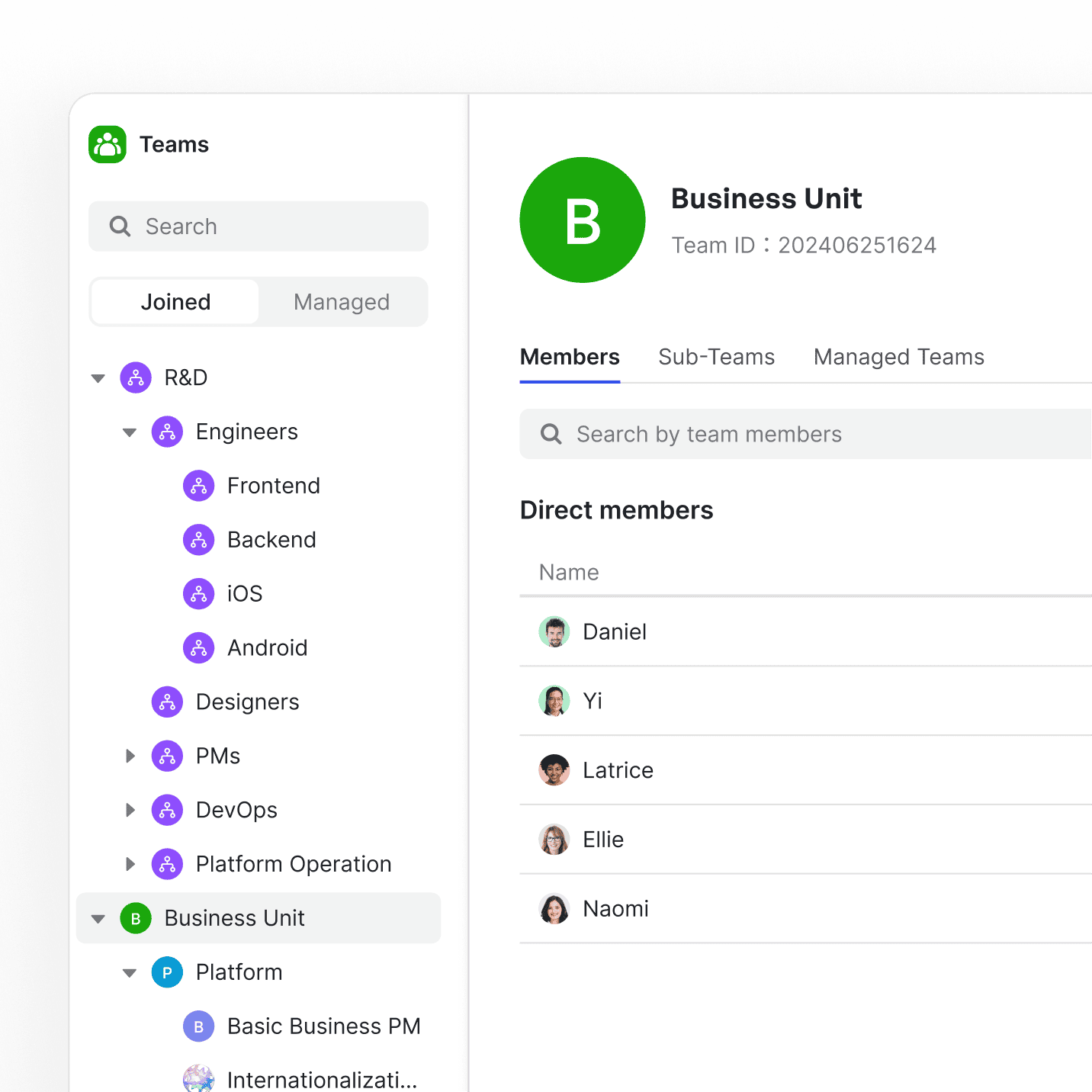Click the Internationalization globe icon
This screenshot has height=1092, width=1092.
point(198,1078)
